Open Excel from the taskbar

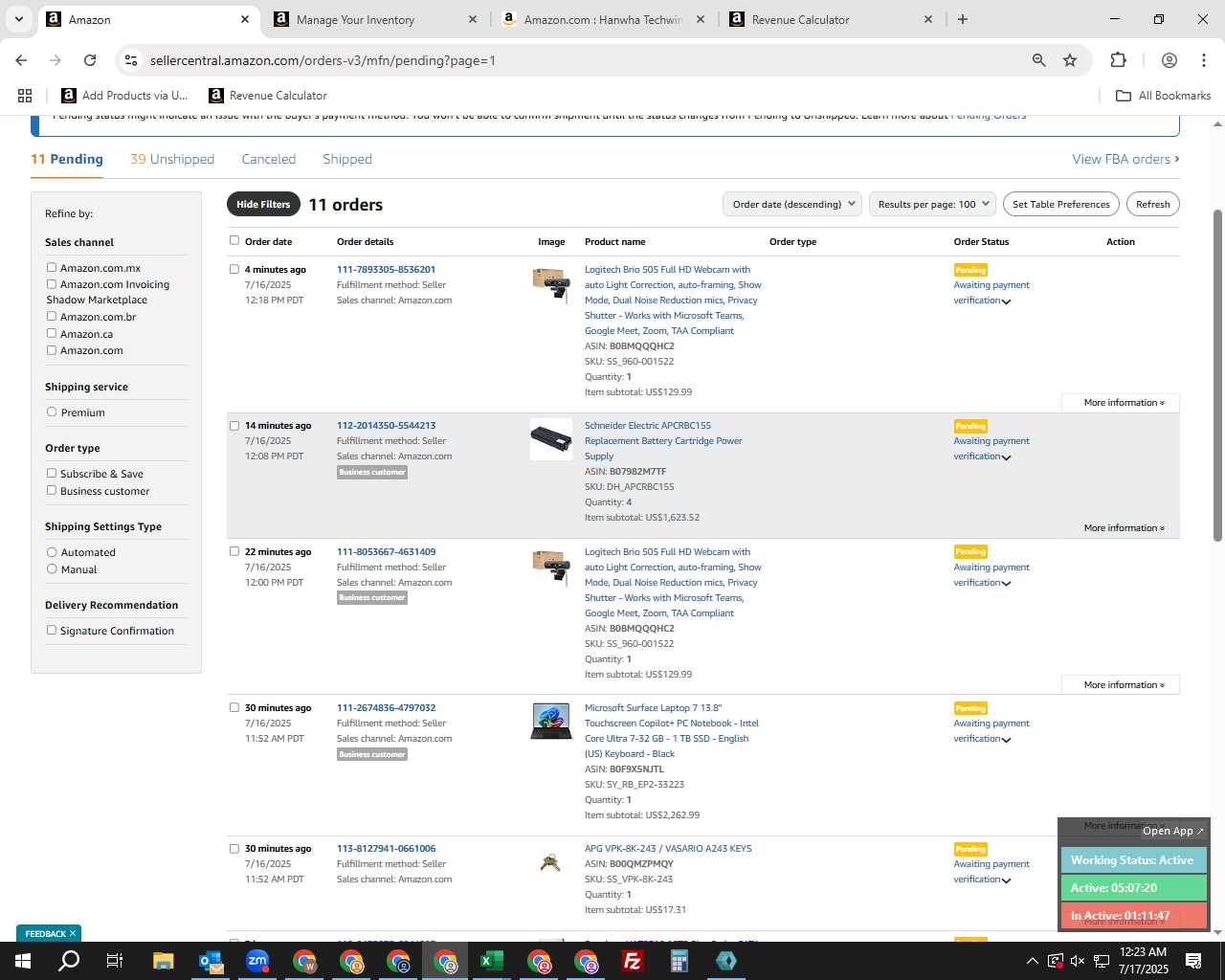tap(492, 961)
